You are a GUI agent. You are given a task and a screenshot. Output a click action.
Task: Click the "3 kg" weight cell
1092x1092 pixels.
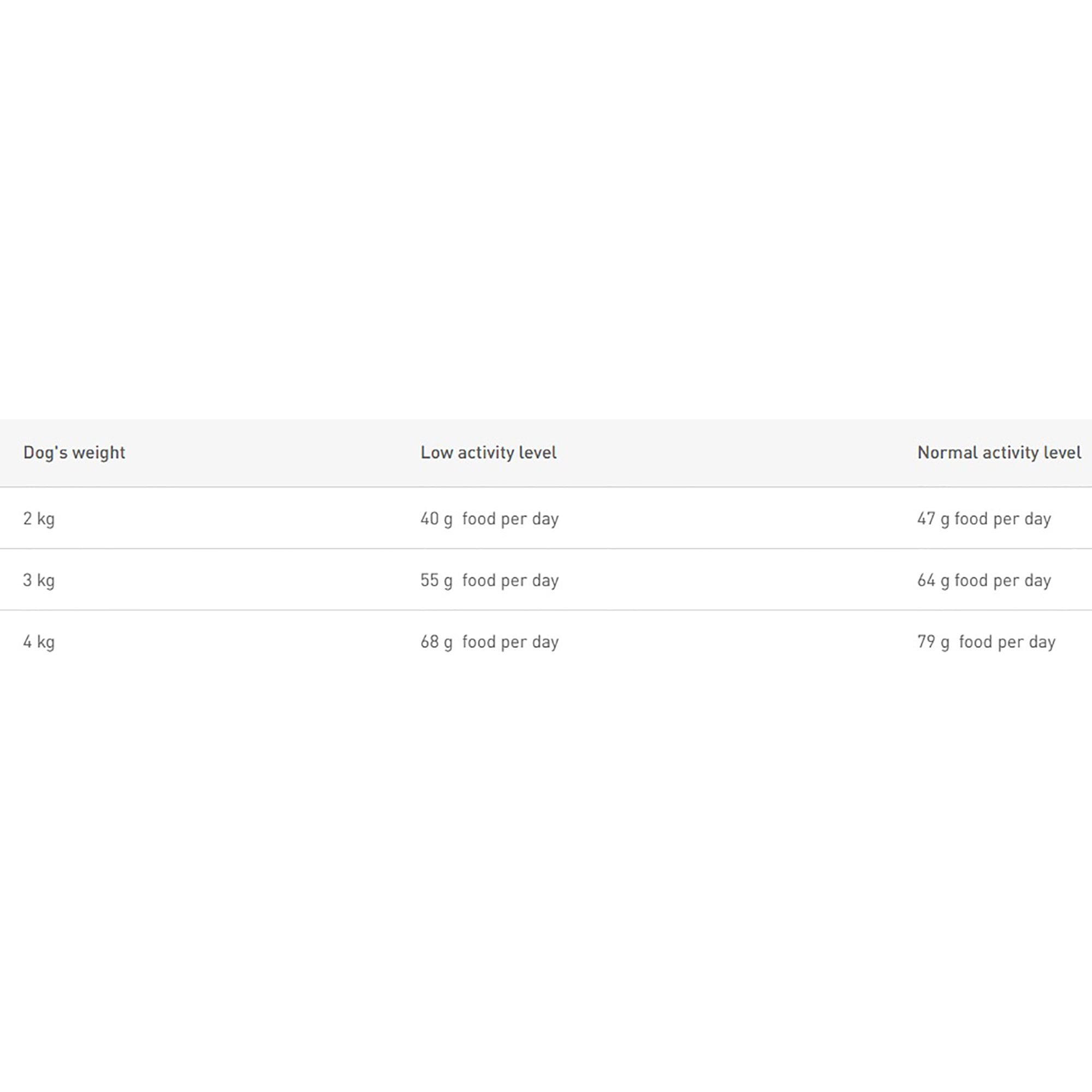point(39,580)
